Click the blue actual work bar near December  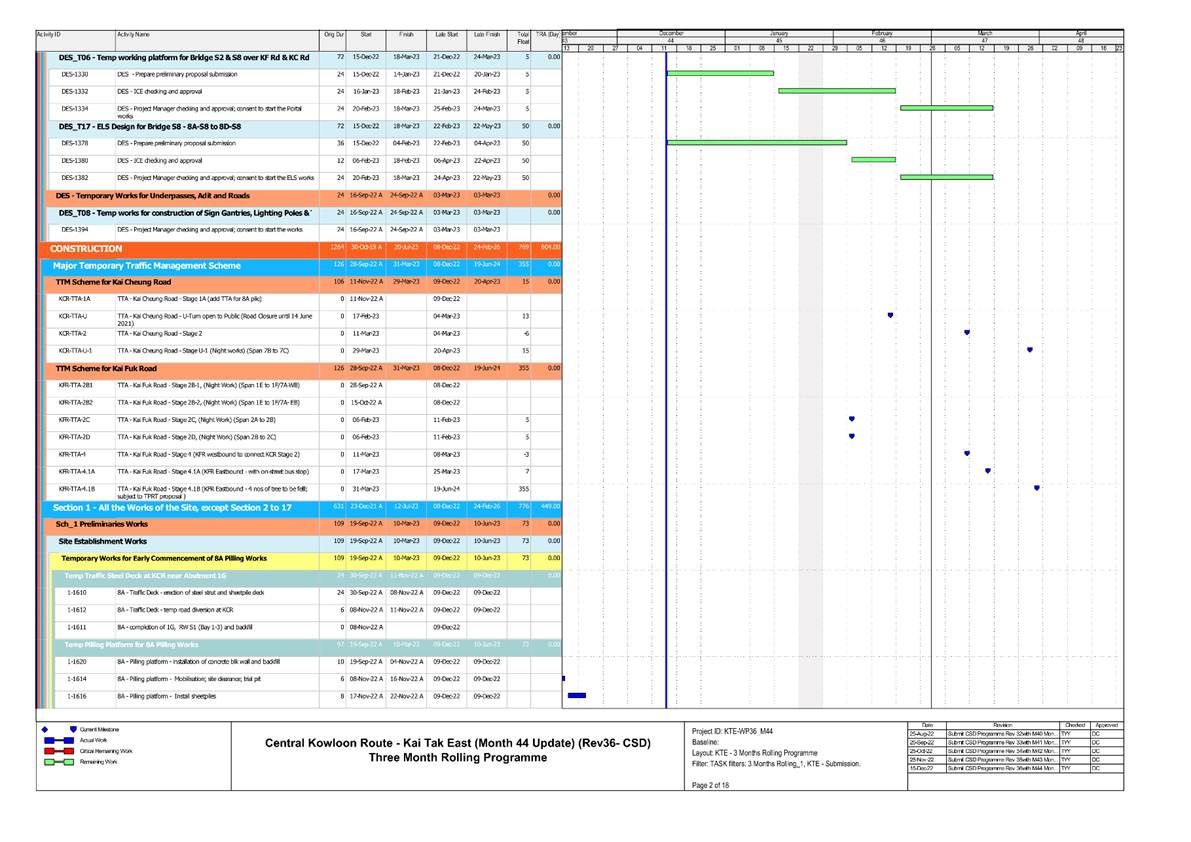(577, 694)
